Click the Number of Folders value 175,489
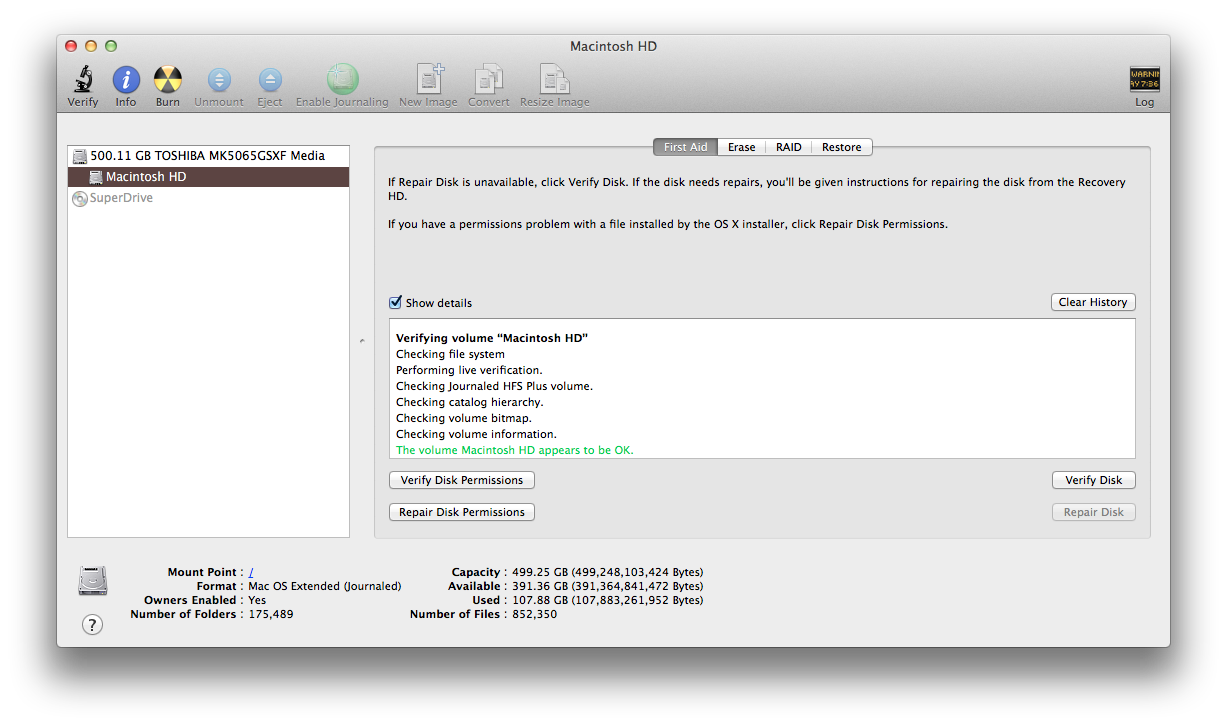Viewport: 1227px width, 726px height. [270, 614]
